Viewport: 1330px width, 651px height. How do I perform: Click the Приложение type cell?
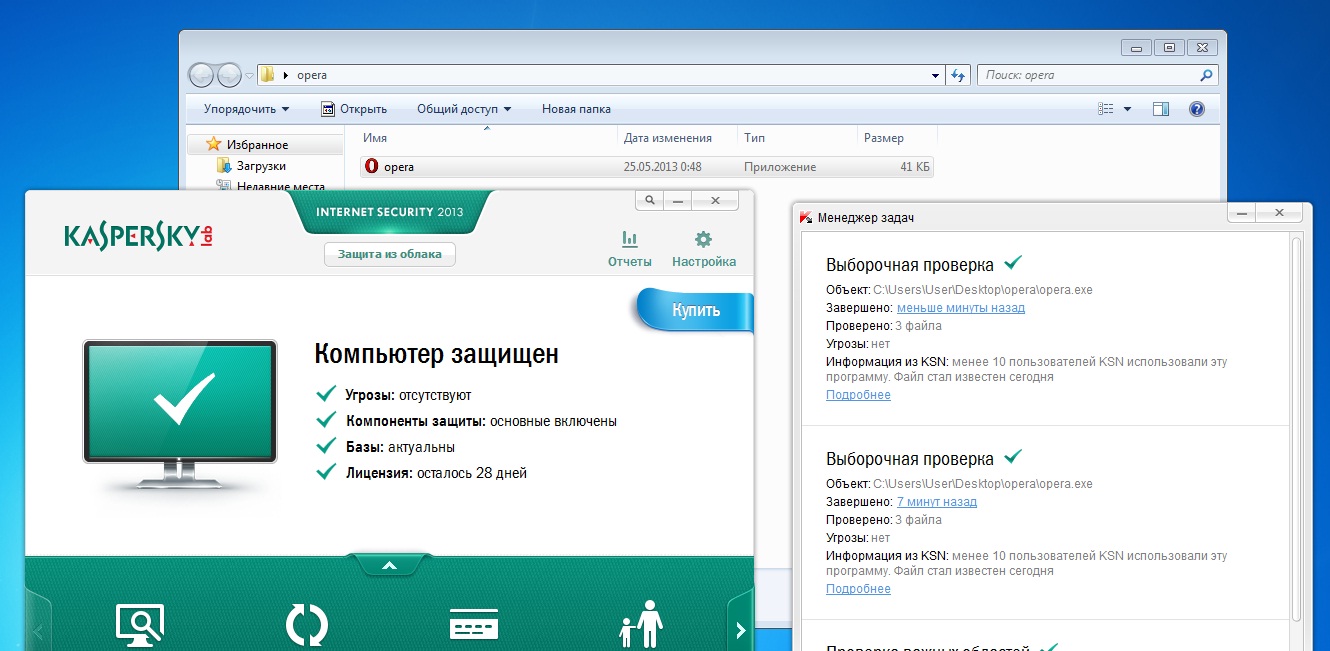click(x=780, y=167)
